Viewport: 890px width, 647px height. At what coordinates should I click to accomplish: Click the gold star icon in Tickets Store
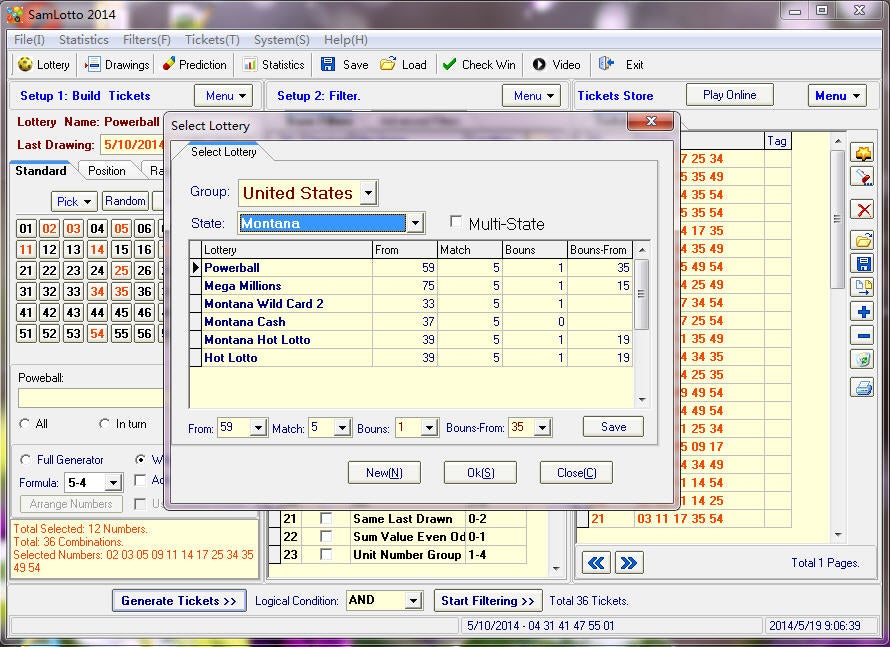(862, 153)
